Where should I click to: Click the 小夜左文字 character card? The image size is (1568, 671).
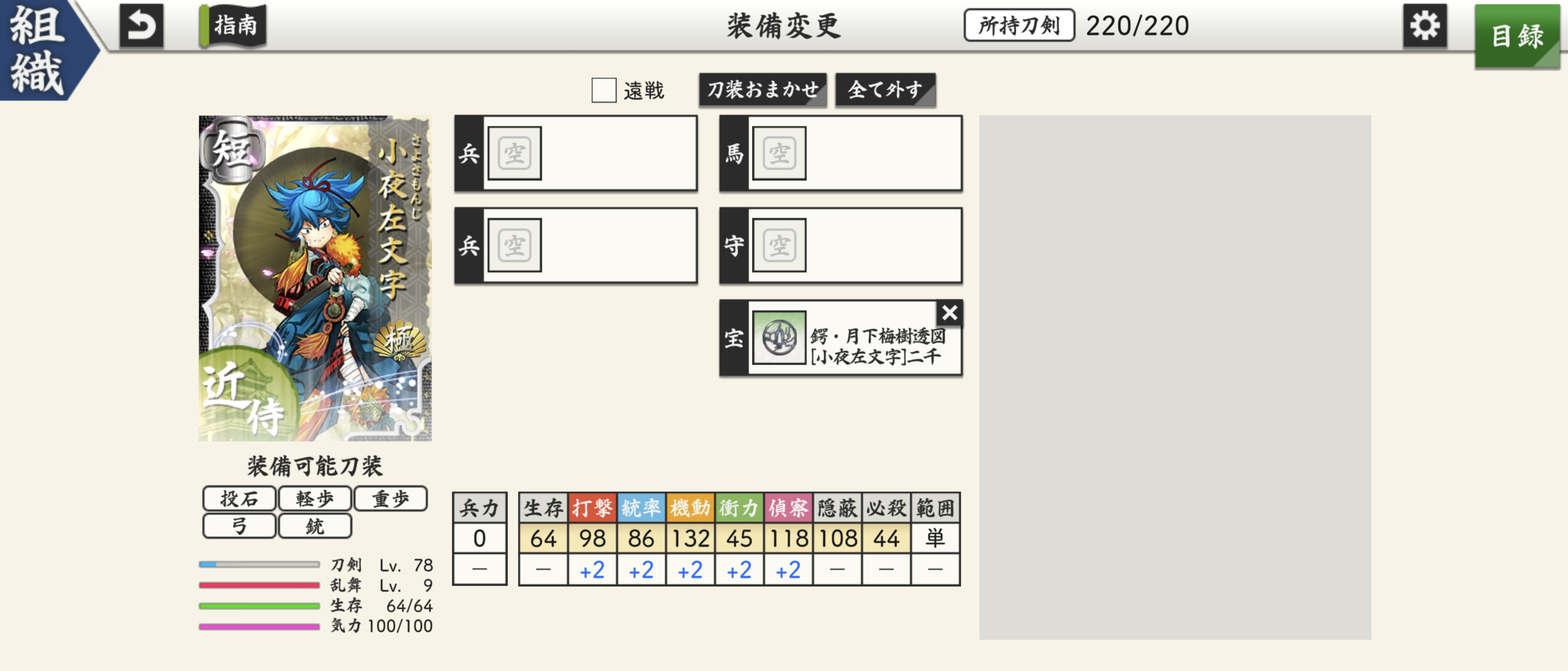(x=315, y=278)
